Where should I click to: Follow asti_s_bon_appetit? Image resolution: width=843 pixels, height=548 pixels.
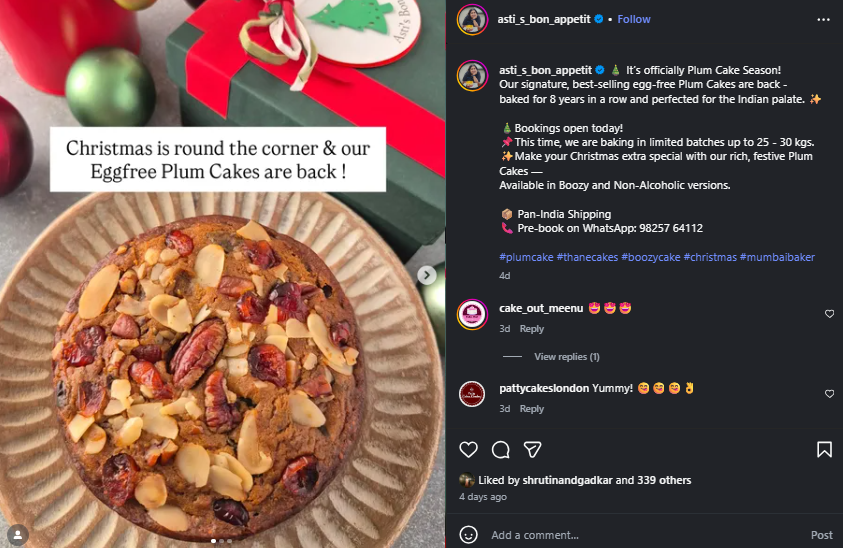coord(634,19)
